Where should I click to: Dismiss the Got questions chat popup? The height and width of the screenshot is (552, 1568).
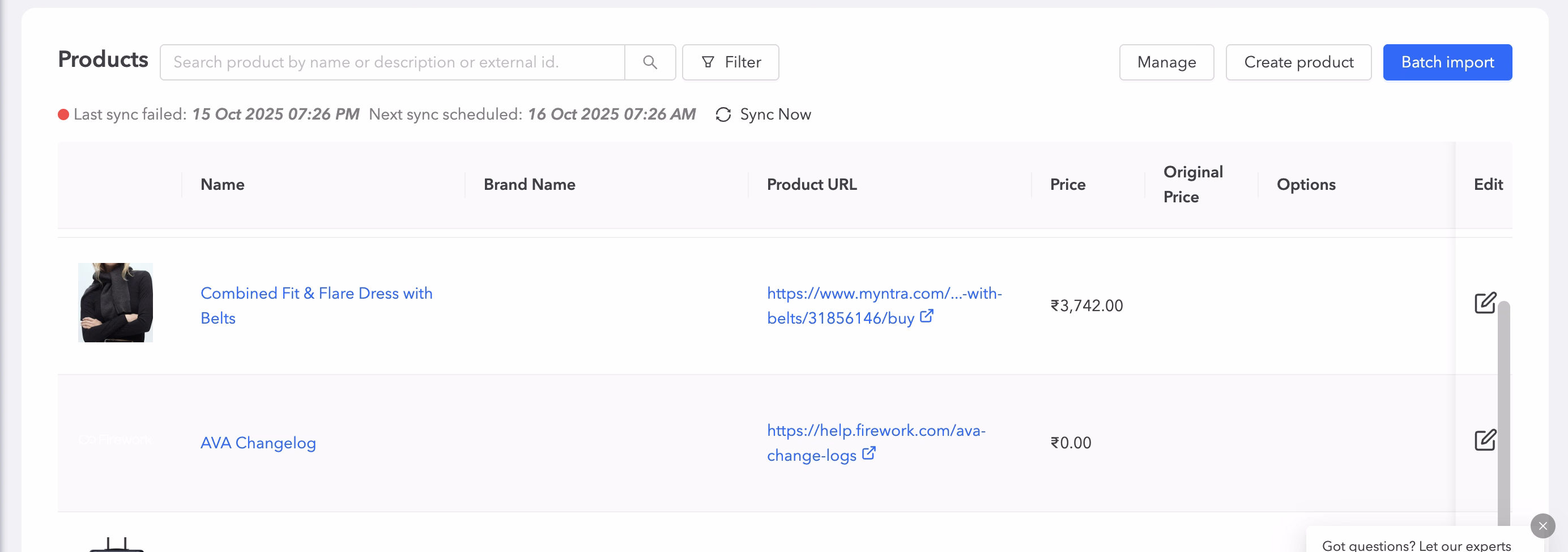1543,526
